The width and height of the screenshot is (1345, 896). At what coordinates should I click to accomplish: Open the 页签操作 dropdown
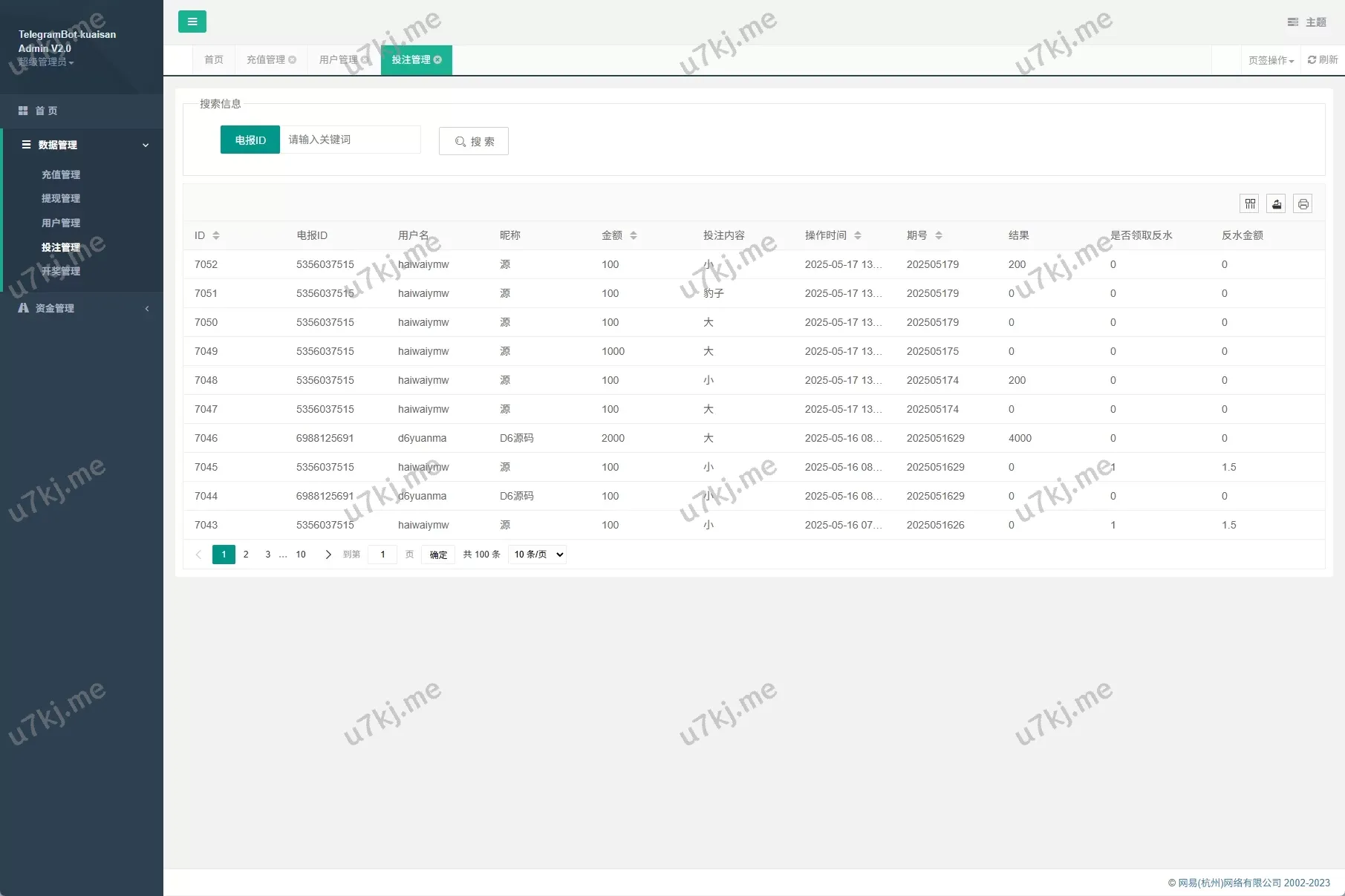(1271, 60)
